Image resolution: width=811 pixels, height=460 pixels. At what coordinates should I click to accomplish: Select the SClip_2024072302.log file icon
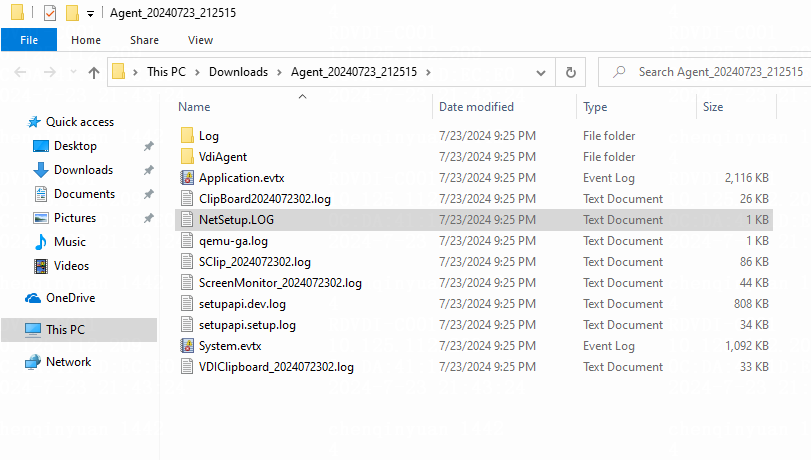pos(187,262)
